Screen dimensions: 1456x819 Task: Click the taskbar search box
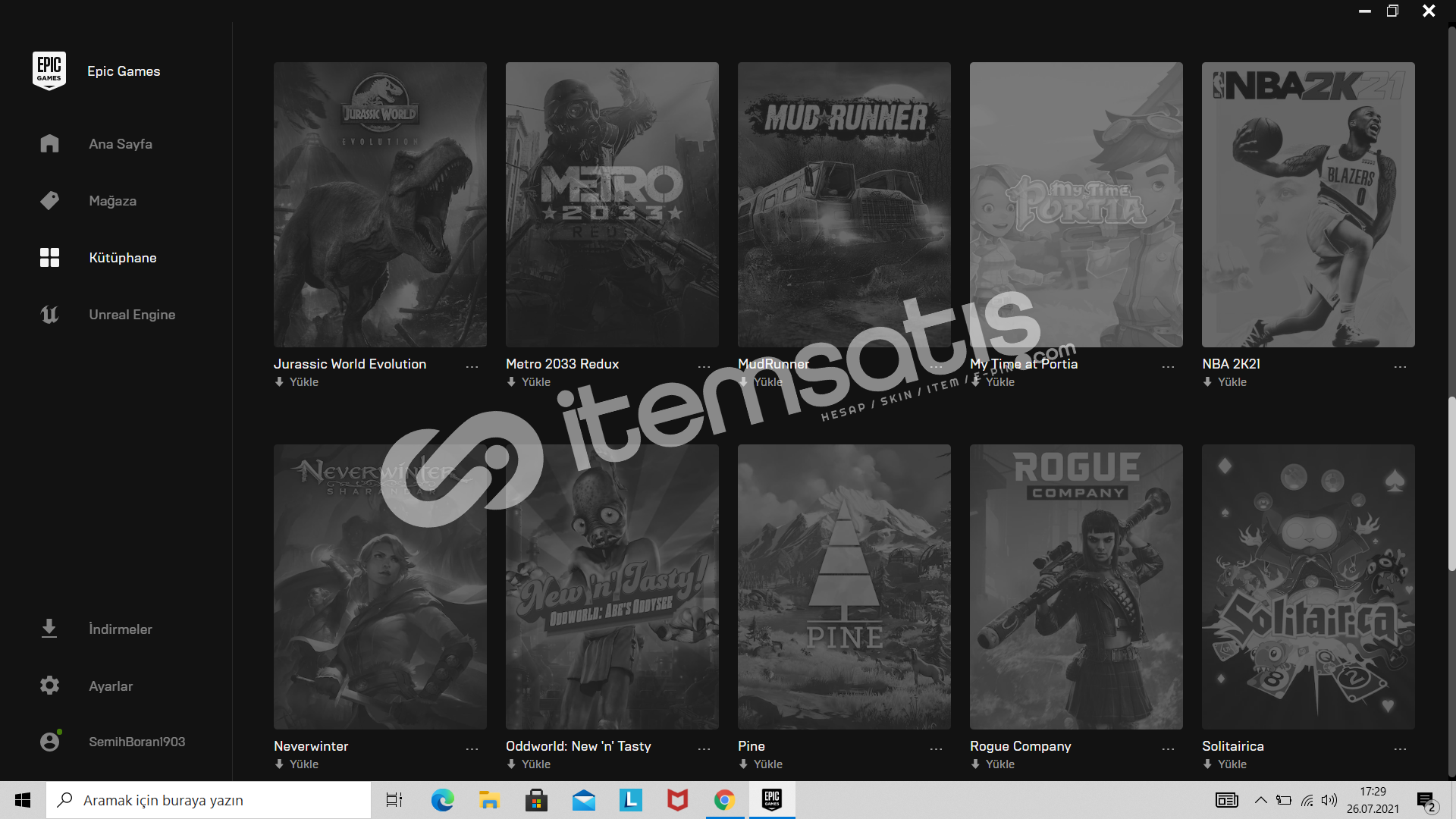pos(209,800)
